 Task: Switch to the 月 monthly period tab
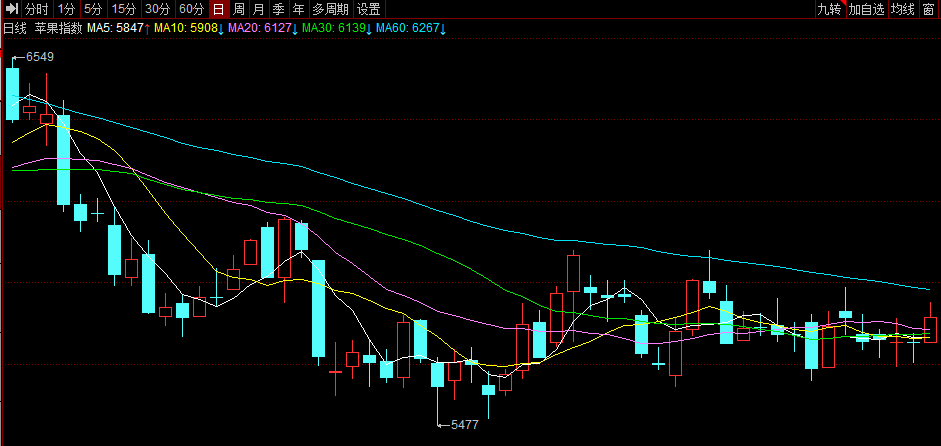point(258,8)
